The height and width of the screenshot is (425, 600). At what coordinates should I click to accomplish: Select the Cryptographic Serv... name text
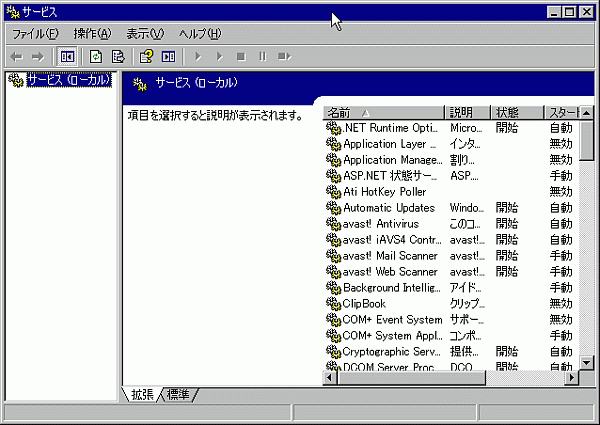click(x=391, y=352)
